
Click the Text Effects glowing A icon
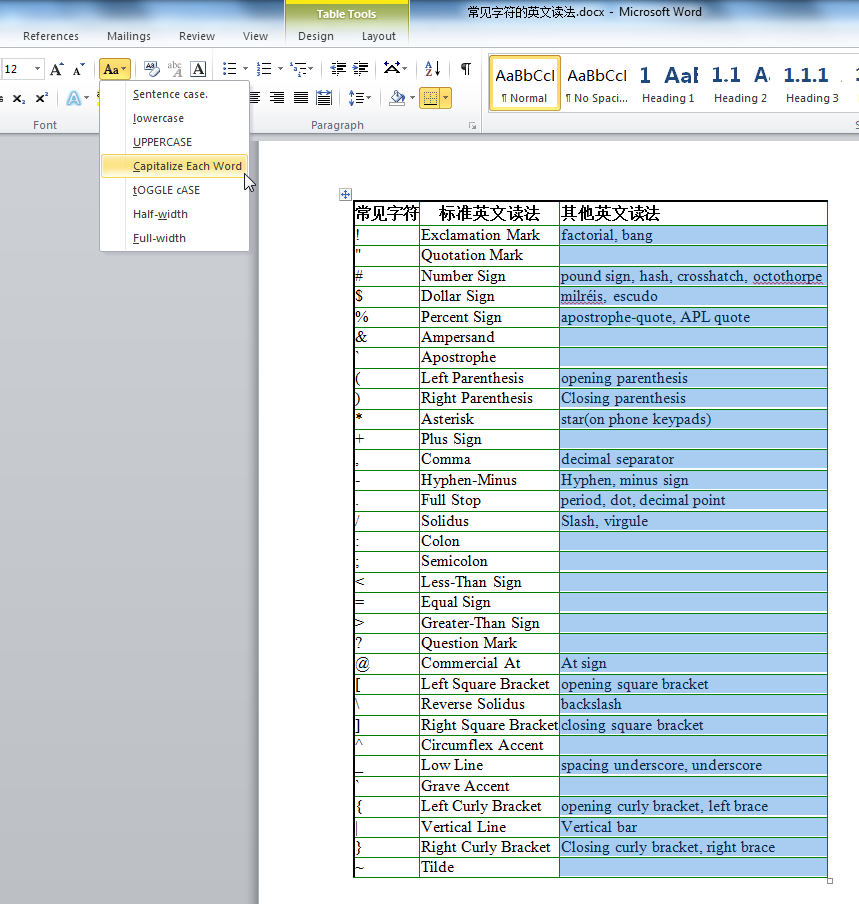click(74, 99)
